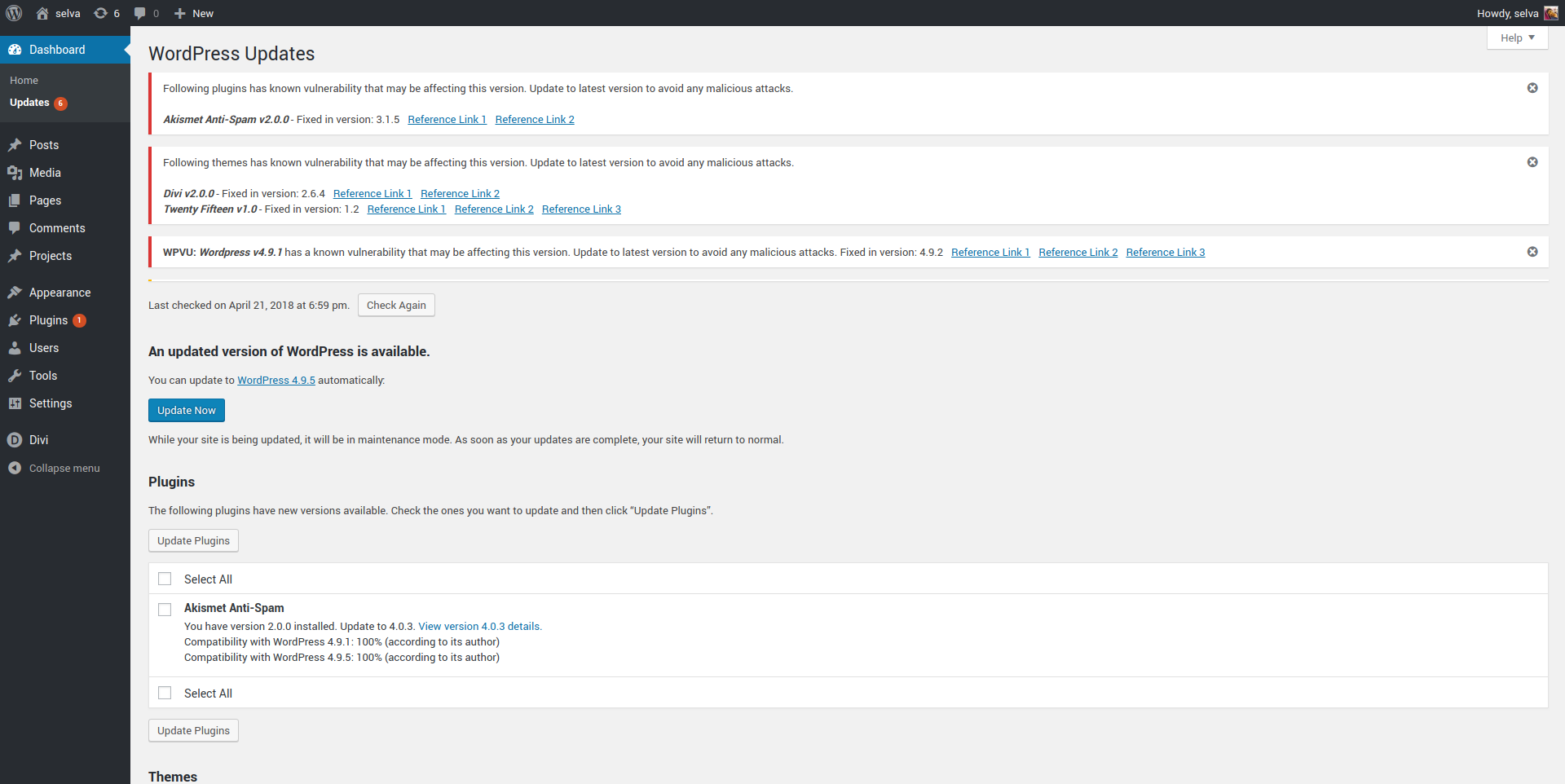Click the Settings sliders icon
1565x784 pixels.
(15, 403)
